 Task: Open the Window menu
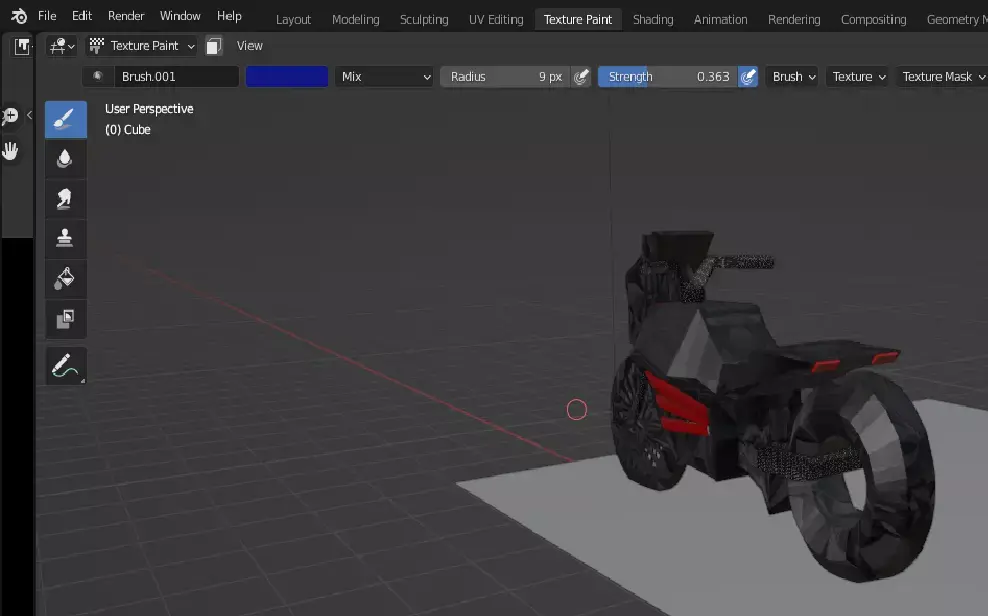[180, 16]
